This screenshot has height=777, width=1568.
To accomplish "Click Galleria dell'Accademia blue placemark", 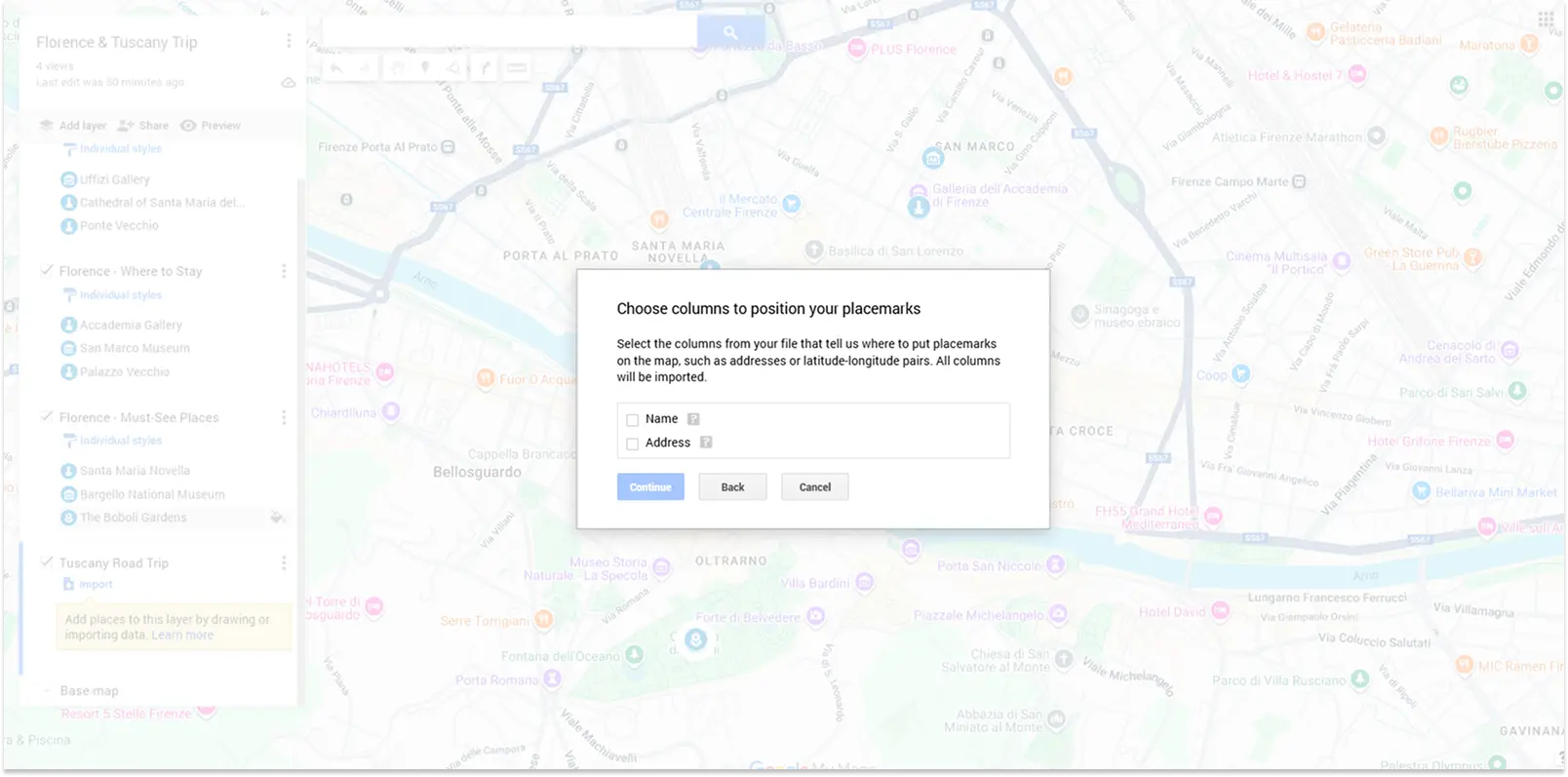I will click(x=919, y=207).
